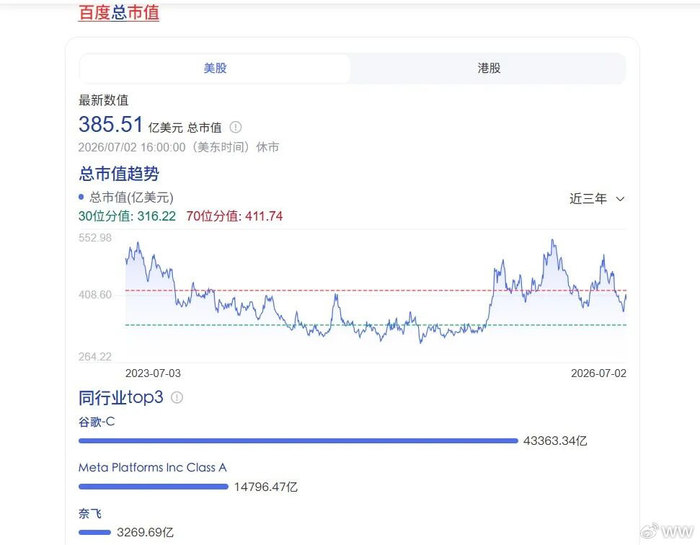This screenshot has height=545, width=700.
Task: Click the 43363.34亿 value
Action: coord(555,441)
